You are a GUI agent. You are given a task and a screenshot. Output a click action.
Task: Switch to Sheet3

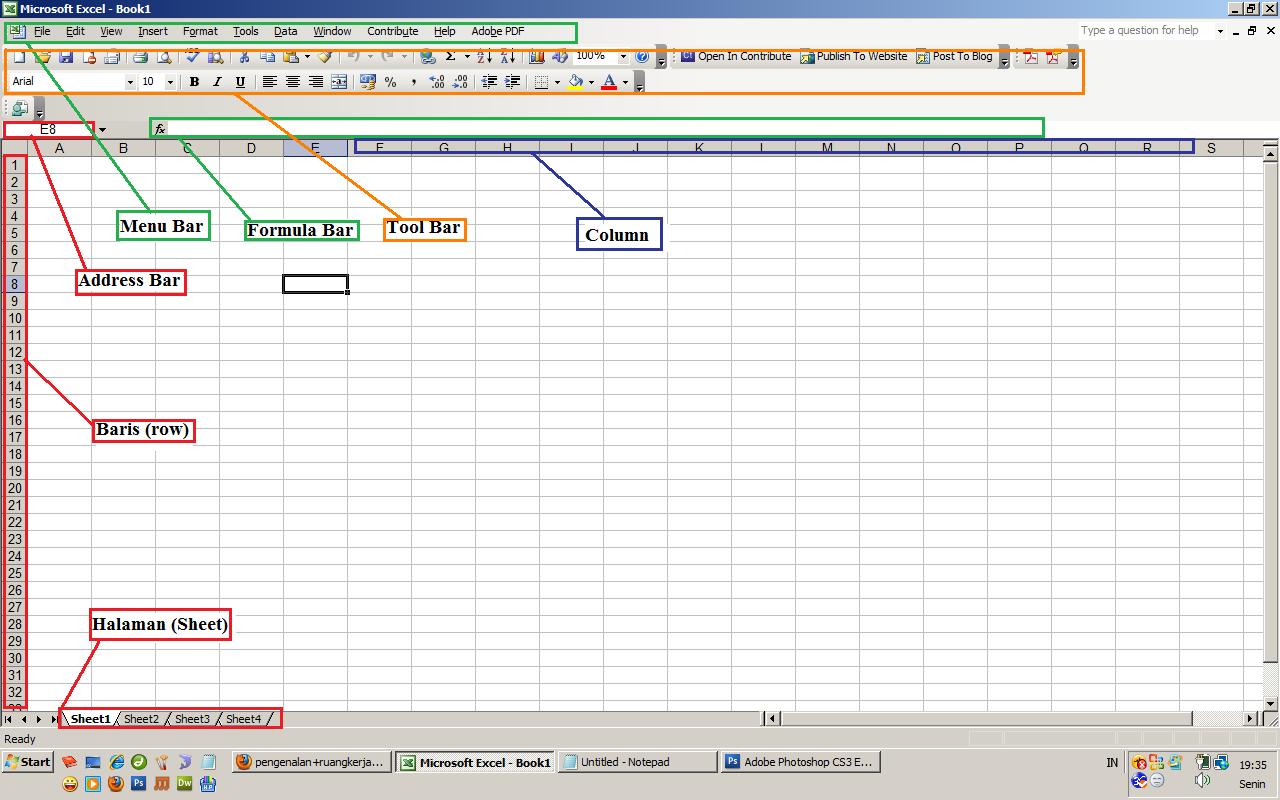tap(192, 718)
